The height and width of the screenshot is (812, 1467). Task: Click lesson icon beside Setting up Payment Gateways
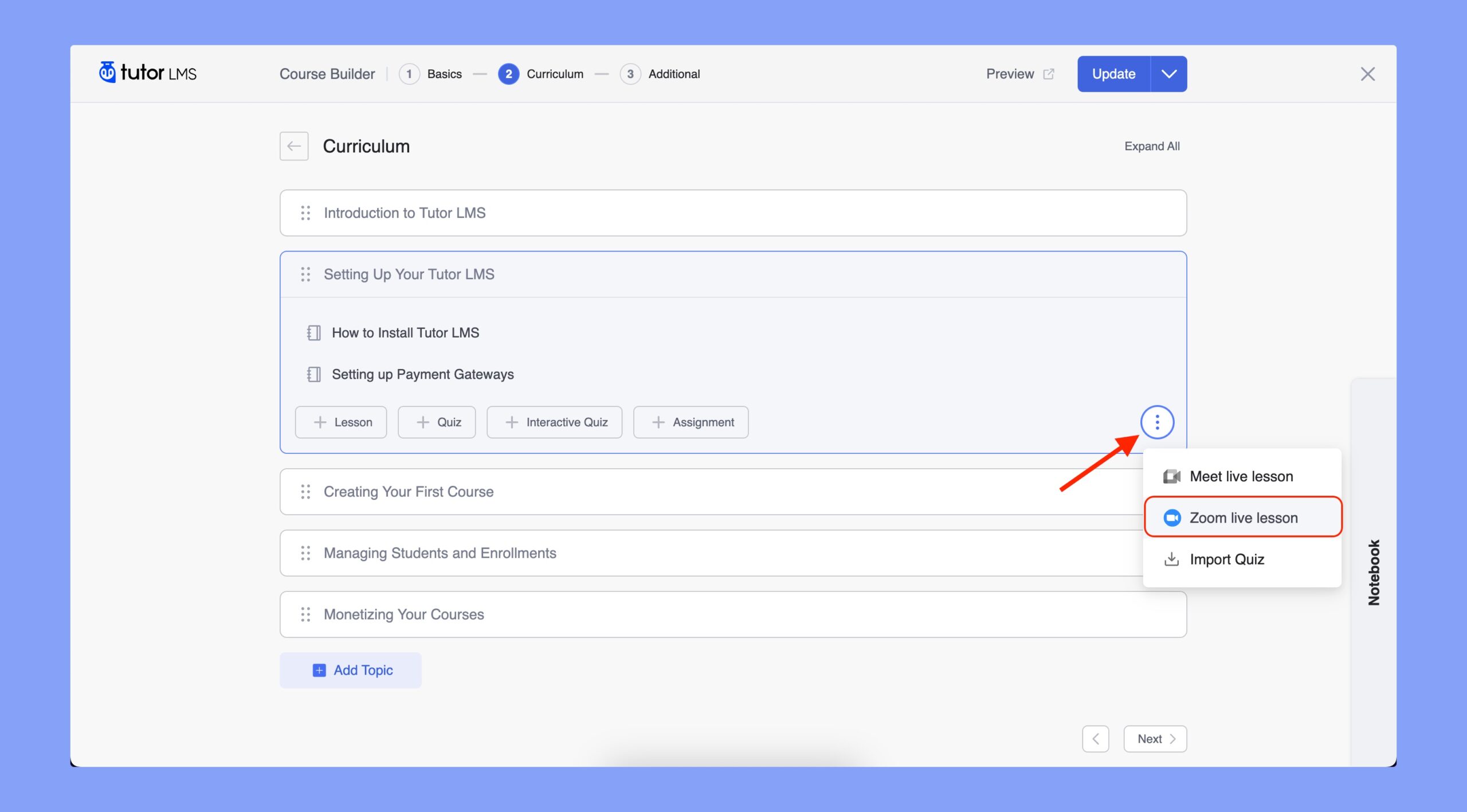coord(313,374)
